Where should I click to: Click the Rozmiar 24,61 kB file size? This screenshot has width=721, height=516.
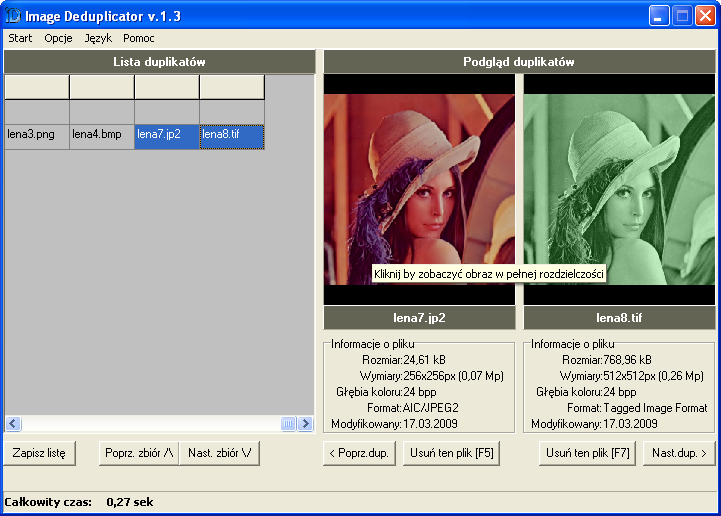(x=404, y=360)
